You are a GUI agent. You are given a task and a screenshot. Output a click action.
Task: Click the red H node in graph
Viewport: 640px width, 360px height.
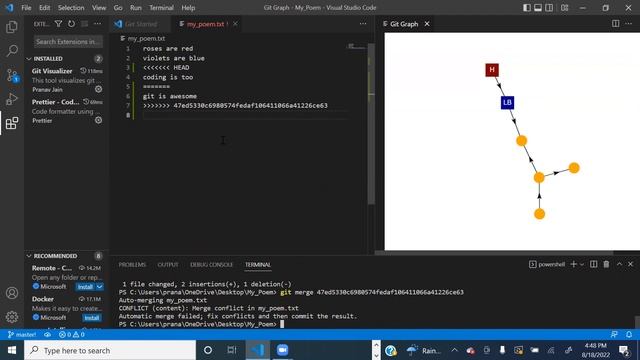492,70
